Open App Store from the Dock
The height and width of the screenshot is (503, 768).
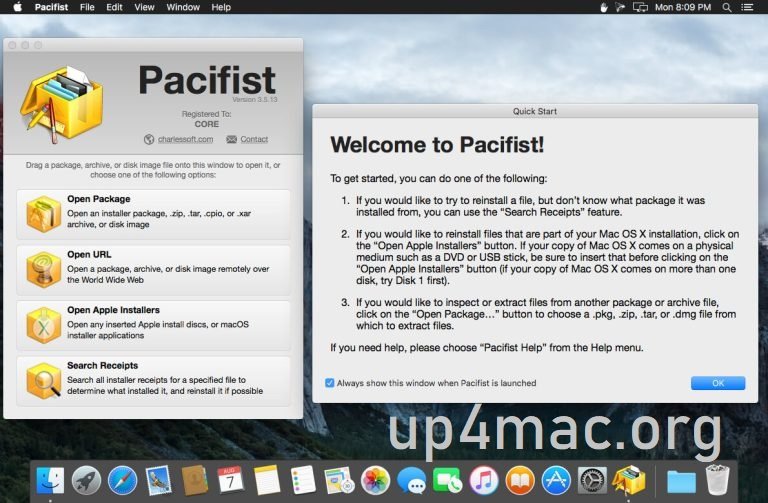point(556,480)
